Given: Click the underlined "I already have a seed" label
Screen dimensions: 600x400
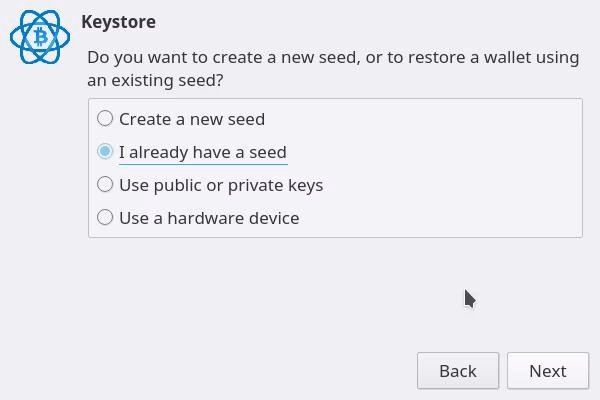Looking at the screenshot, I should tap(202, 152).
